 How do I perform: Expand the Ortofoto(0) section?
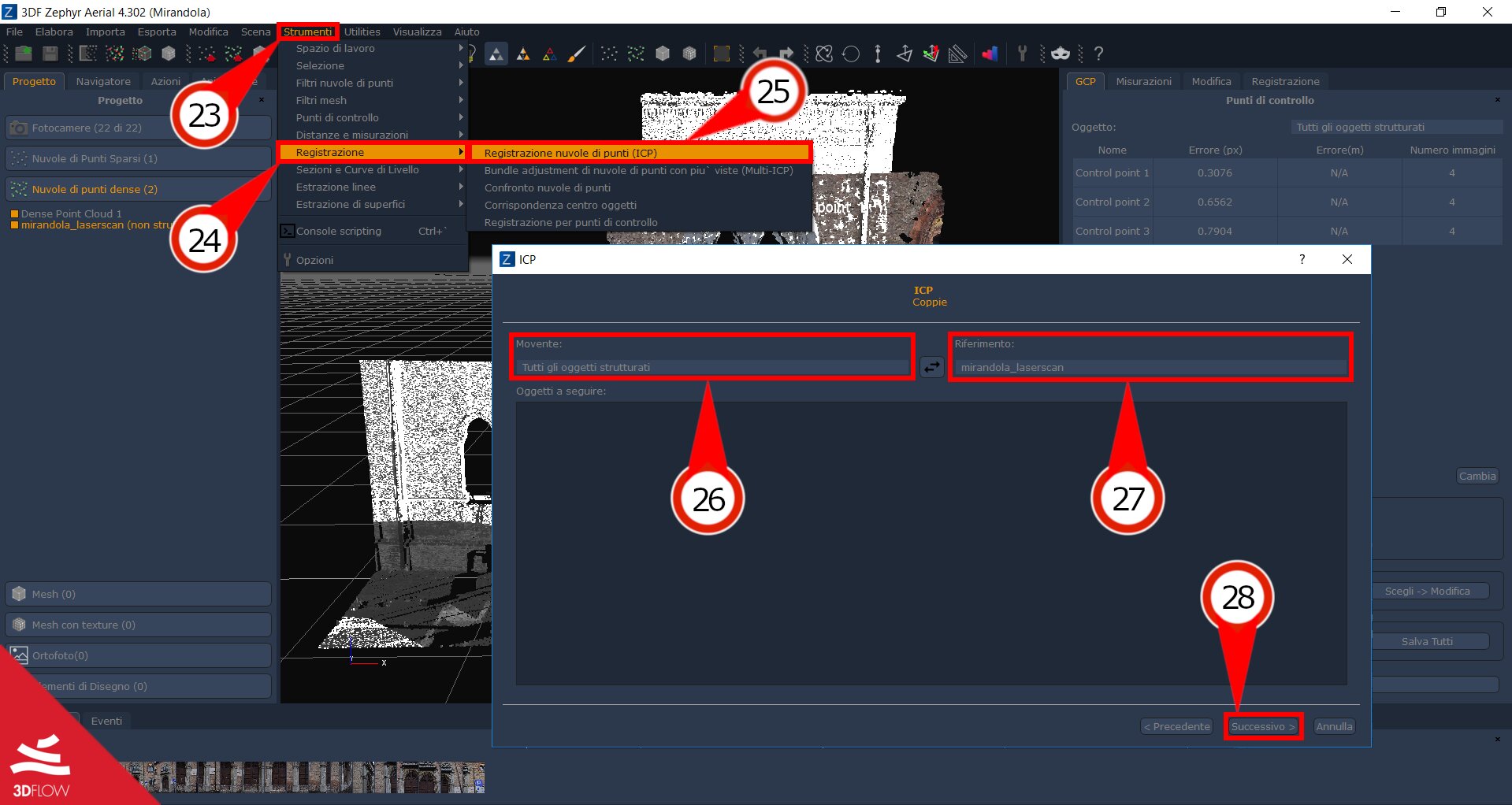click(138, 655)
